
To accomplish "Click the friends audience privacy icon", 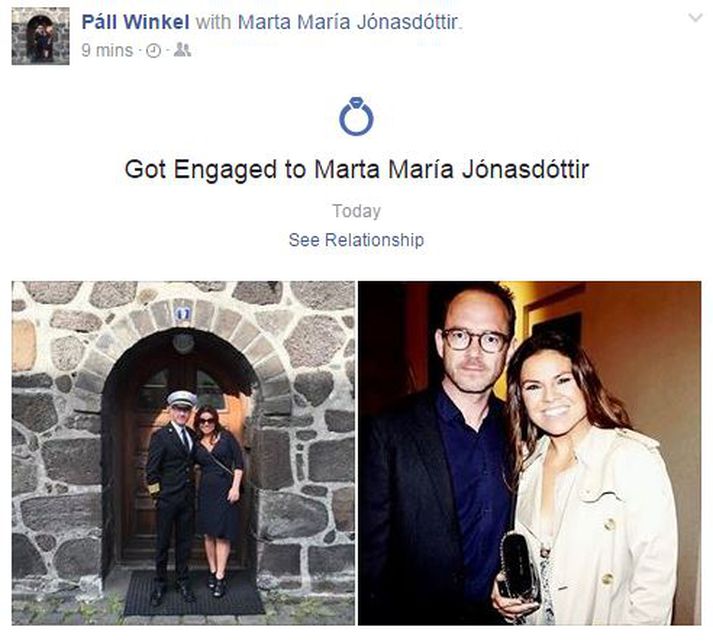I will pyautogui.click(x=182, y=50).
